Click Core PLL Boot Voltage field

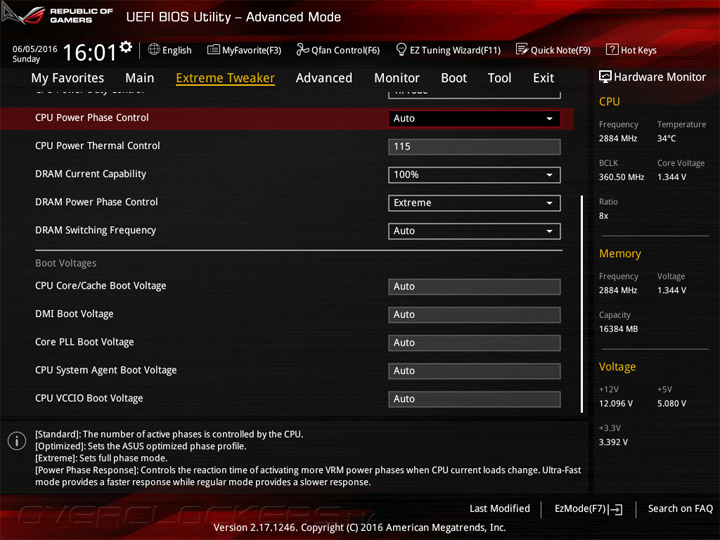[x=474, y=343]
